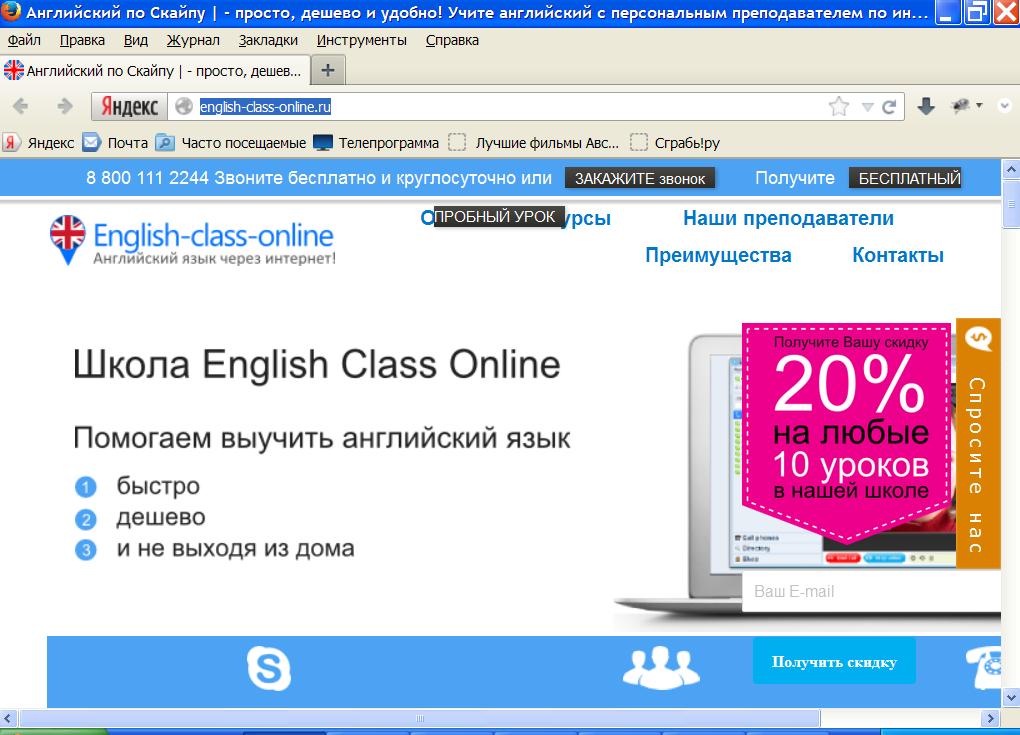
Task: Click the Skype logo icon in blue banner
Action: click(269, 668)
